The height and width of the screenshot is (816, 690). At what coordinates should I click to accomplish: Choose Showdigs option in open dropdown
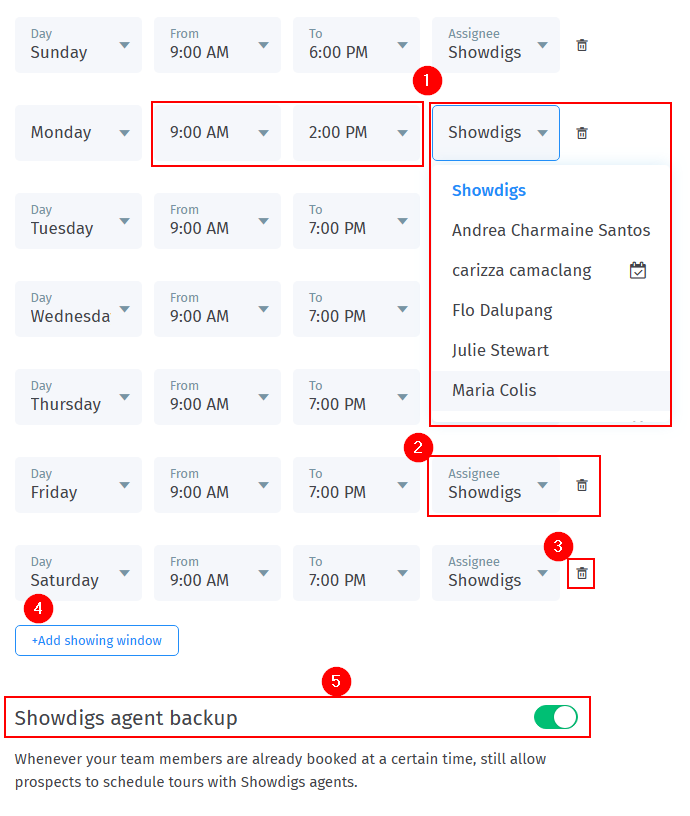[x=489, y=190]
